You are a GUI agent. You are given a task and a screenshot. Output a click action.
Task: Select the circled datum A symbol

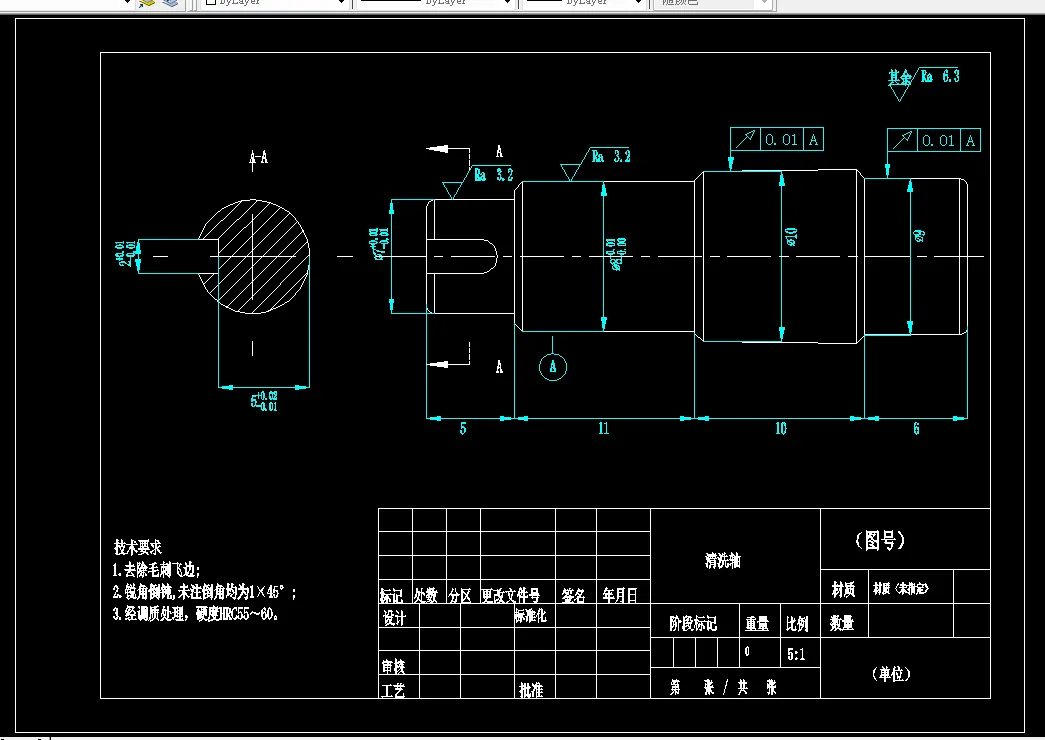click(552, 367)
